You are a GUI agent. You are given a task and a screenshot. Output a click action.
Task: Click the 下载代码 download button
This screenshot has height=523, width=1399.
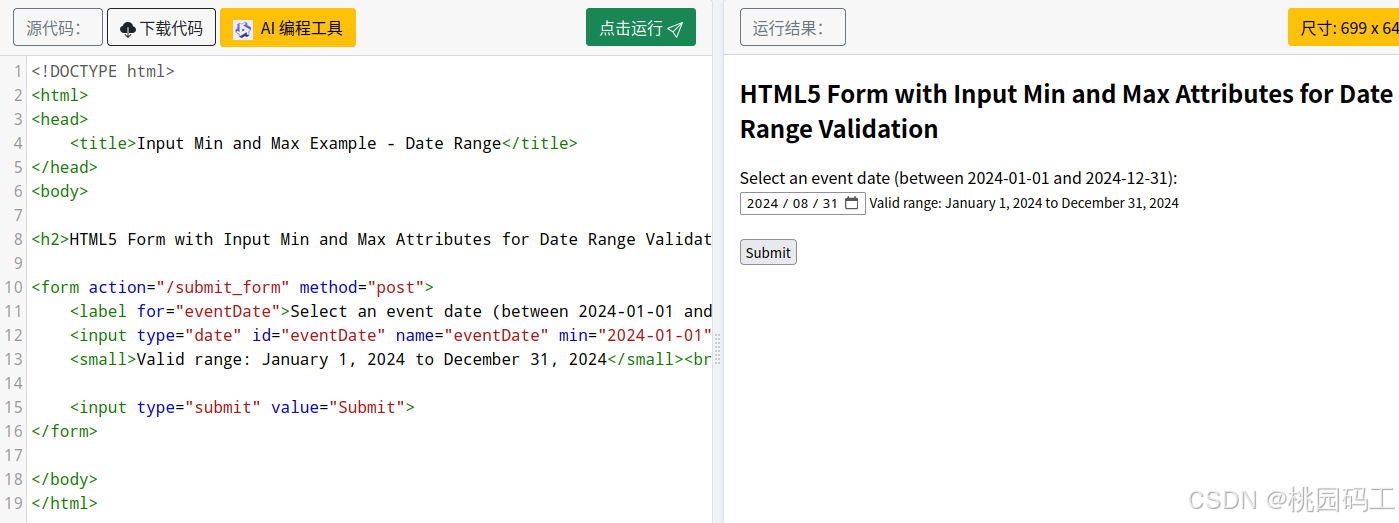161,28
